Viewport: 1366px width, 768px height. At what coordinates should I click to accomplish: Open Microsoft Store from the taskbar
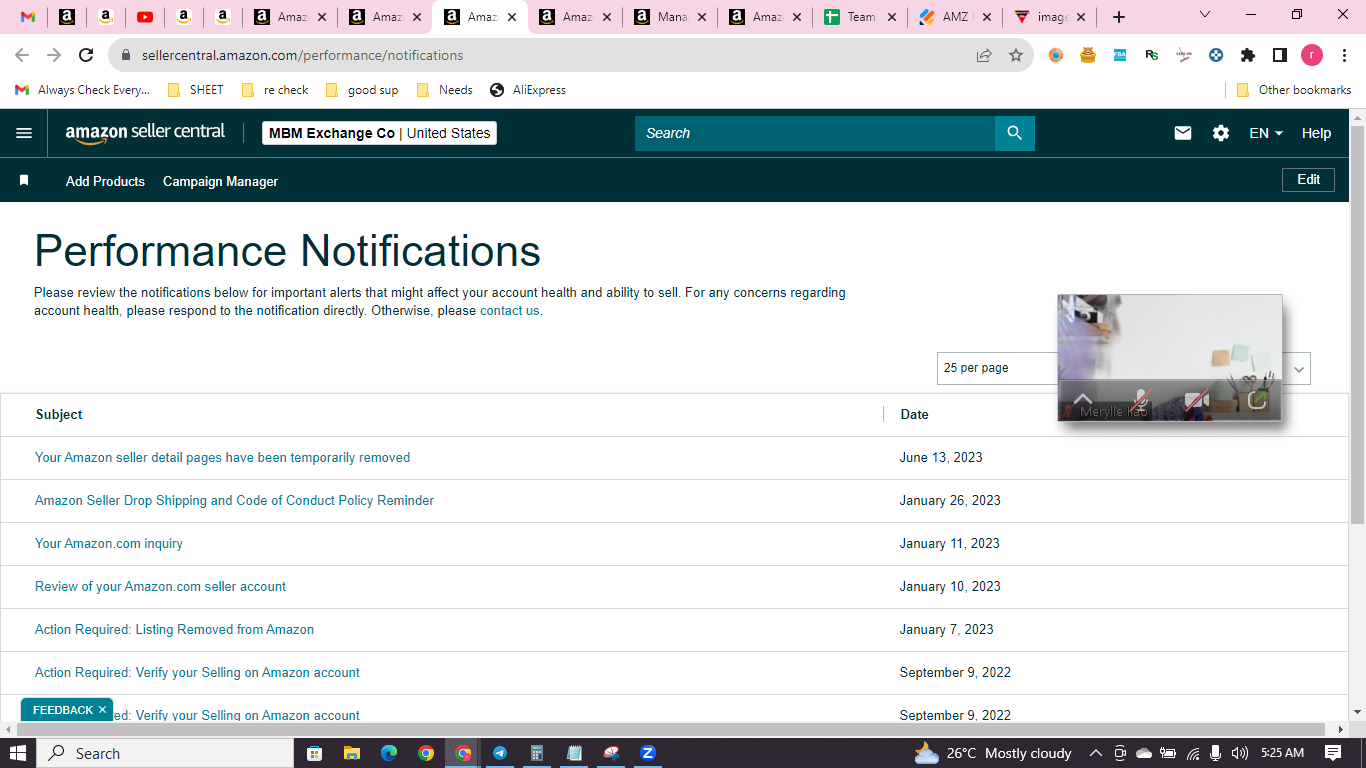coord(314,753)
